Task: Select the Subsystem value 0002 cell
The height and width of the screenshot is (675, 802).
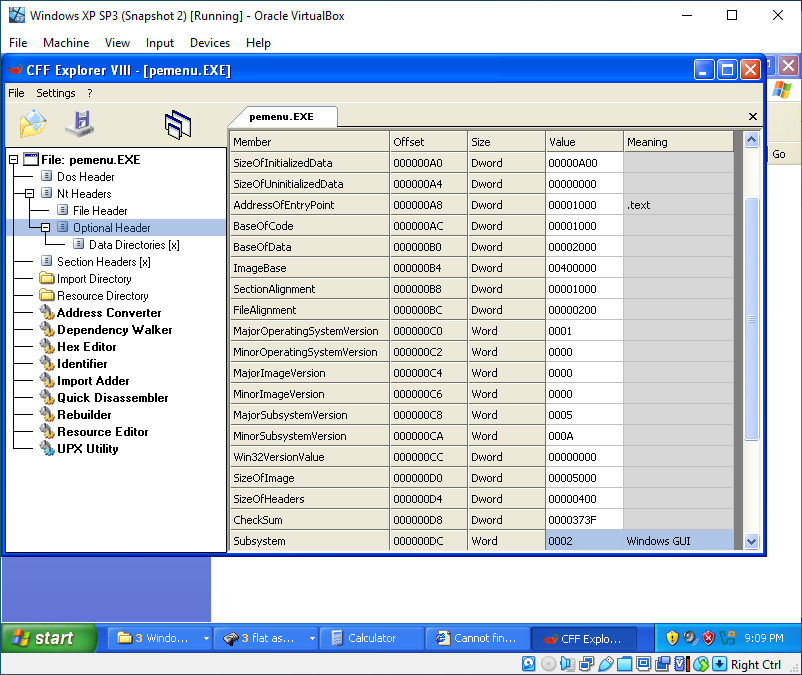Action: pyautogui.click(x=585, y=541)
